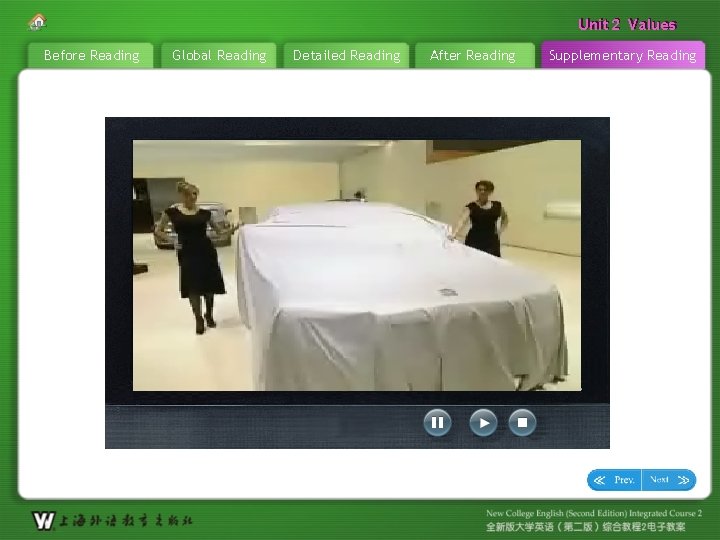Switch to the Global Reading tab
The width and height of the screenshot is (720, 540).
click(219, 56)
